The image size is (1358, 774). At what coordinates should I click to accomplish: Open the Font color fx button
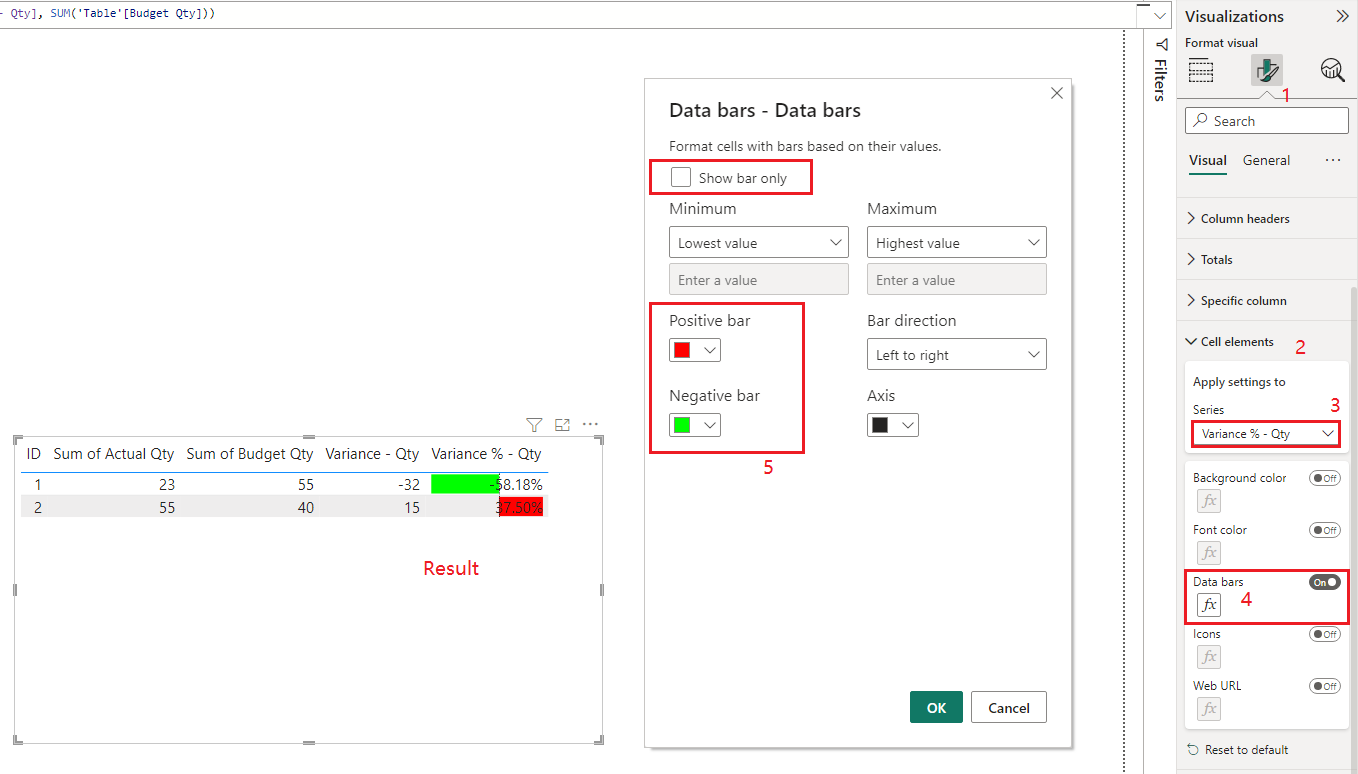tap(1209, 552)
